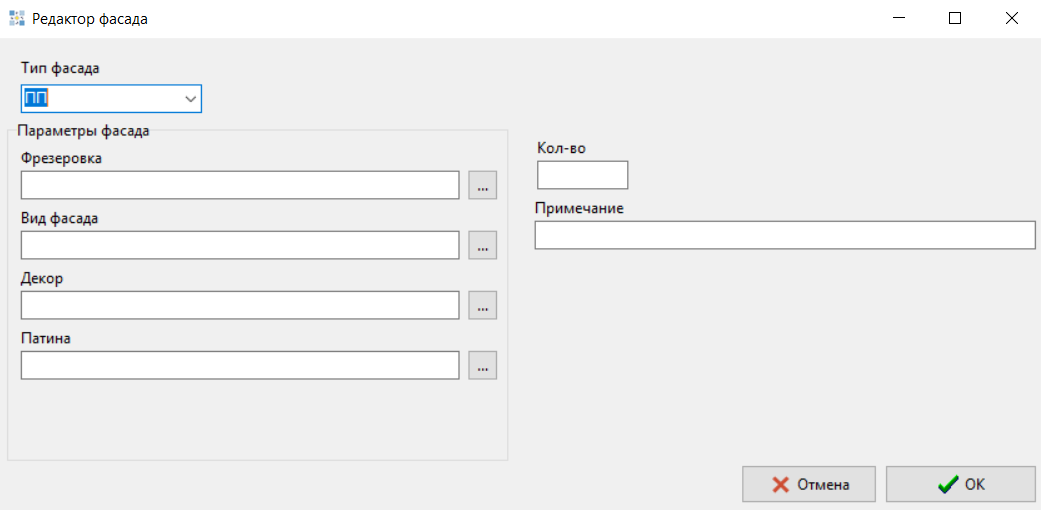Click the Редактор фасада window icon
This screenshot has width=1041, height=510.
pyautogui.click(x=16, y=18)
